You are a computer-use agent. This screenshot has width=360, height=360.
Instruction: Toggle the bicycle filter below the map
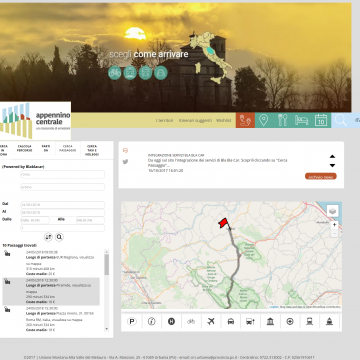[191, 322]
